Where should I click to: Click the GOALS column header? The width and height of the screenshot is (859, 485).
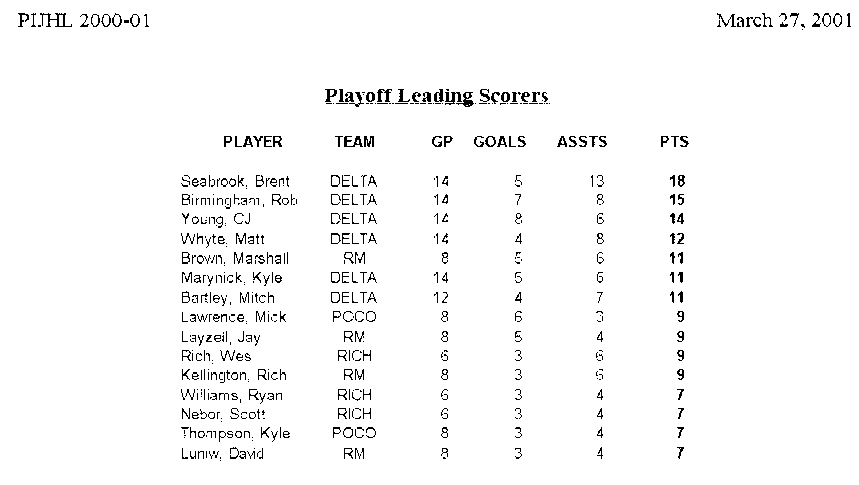click(x=499, y=142)
